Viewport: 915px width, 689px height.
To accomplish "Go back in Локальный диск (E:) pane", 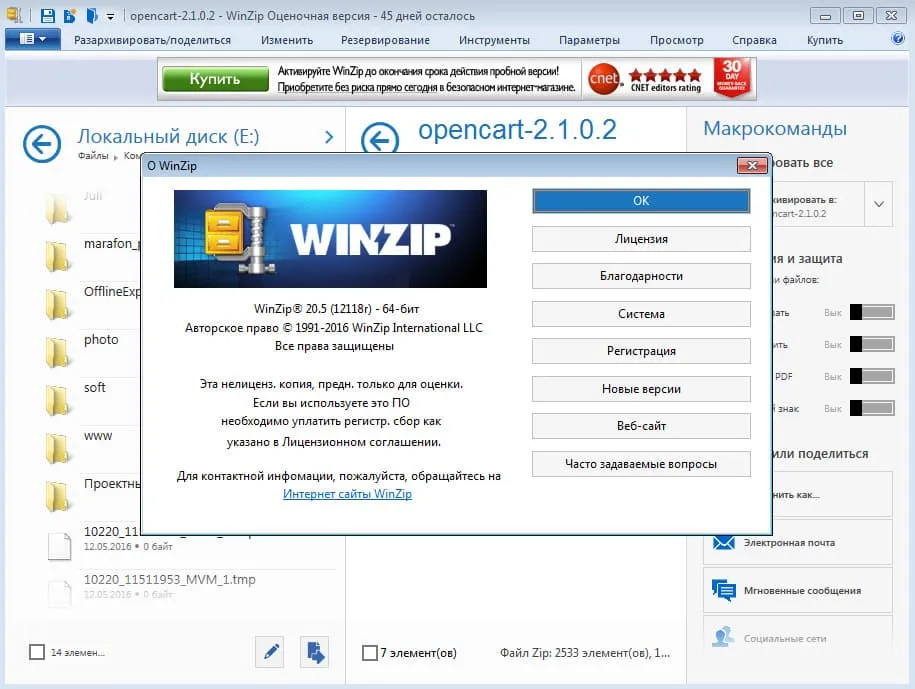I will [x=42, y=144].
